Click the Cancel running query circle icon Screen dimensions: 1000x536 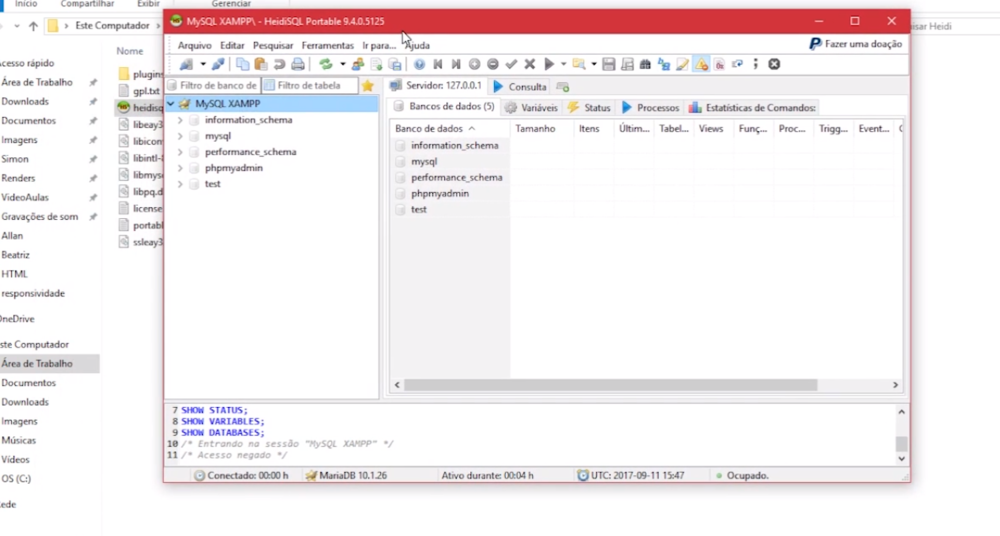click(774, 64)
